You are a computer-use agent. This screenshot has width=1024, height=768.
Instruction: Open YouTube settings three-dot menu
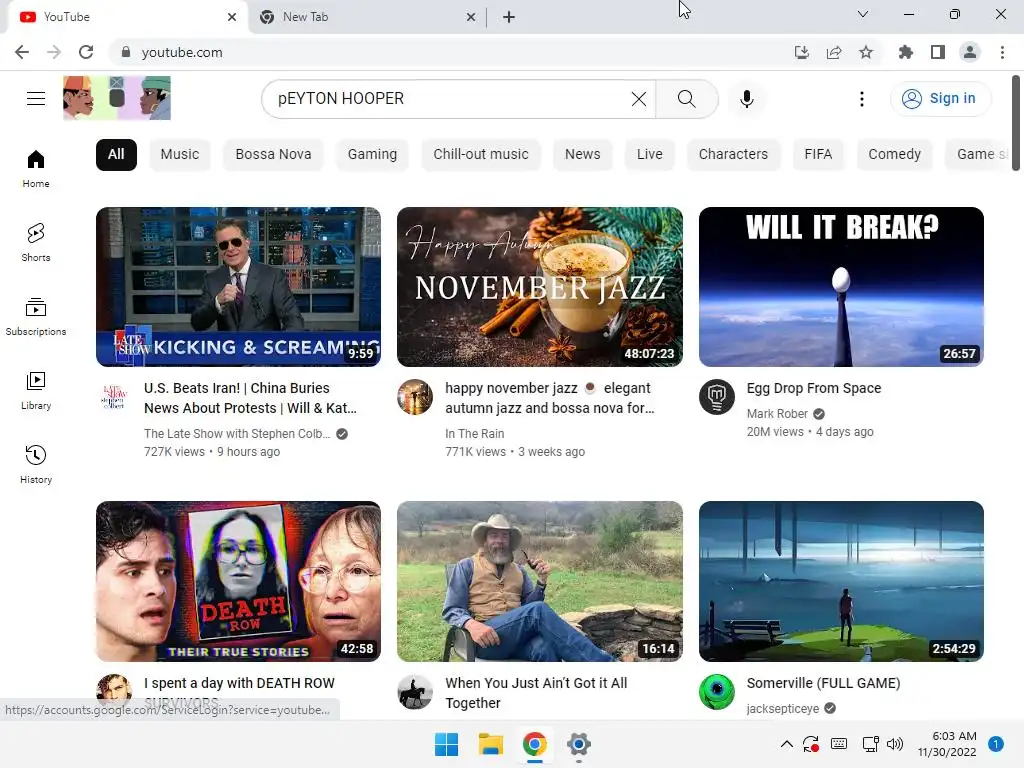pyautogui.click(x=862, y=99)
